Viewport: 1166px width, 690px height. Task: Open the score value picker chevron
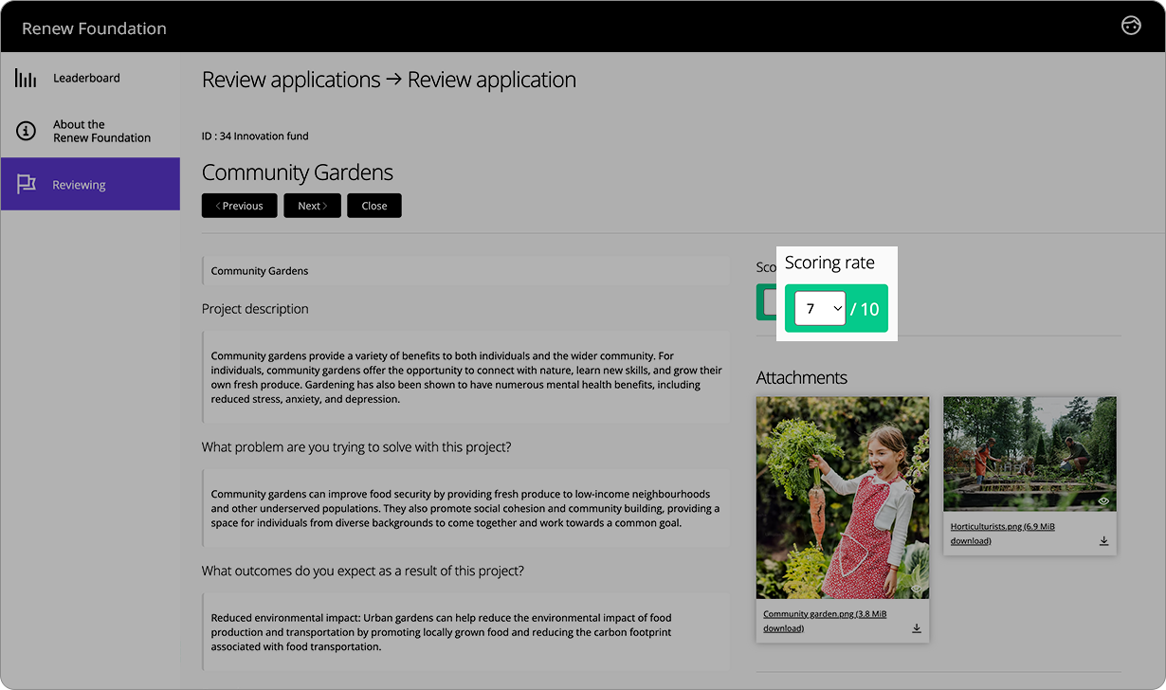click(836, 308)
